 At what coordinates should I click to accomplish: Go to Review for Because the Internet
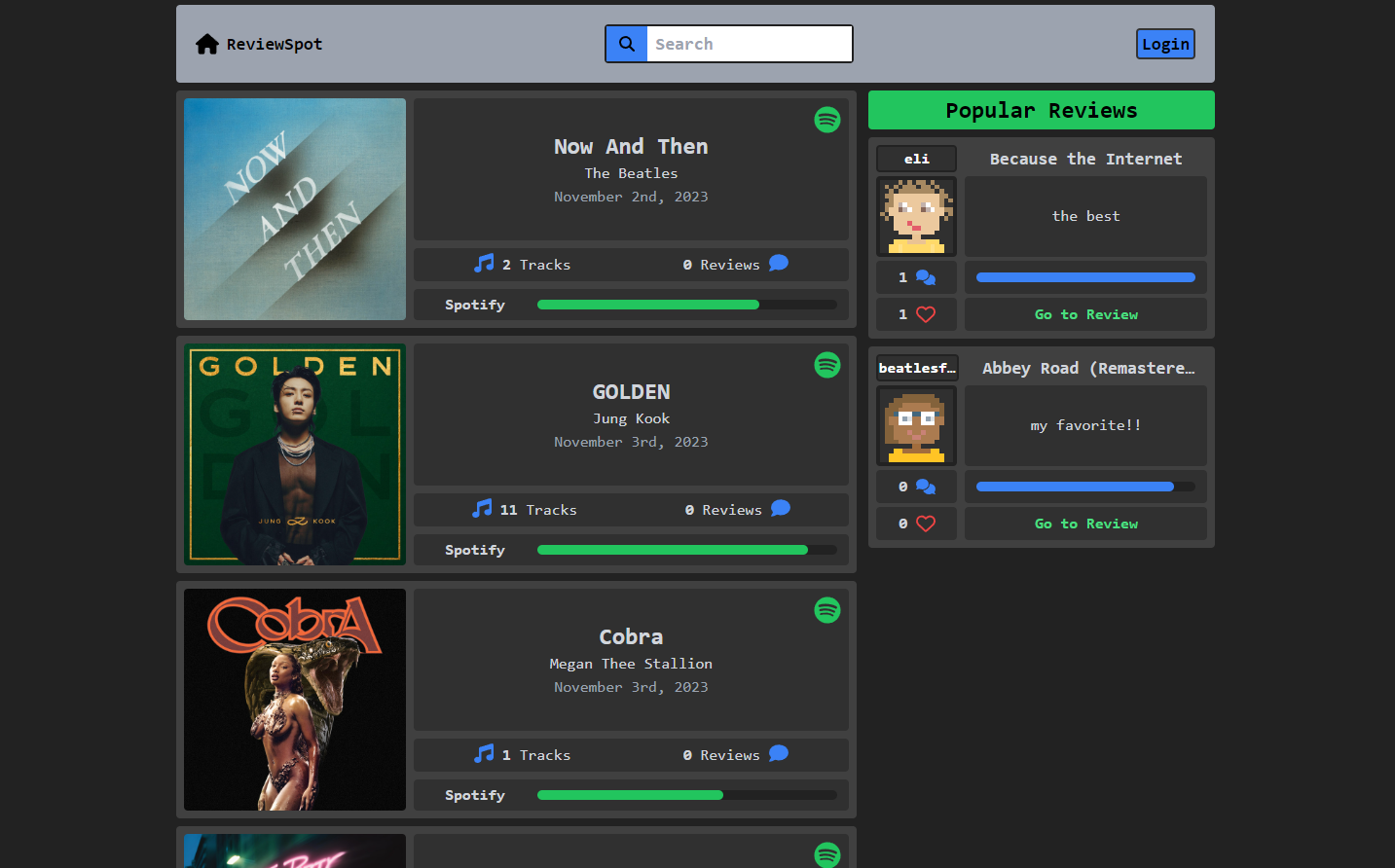click(1085, 314)
